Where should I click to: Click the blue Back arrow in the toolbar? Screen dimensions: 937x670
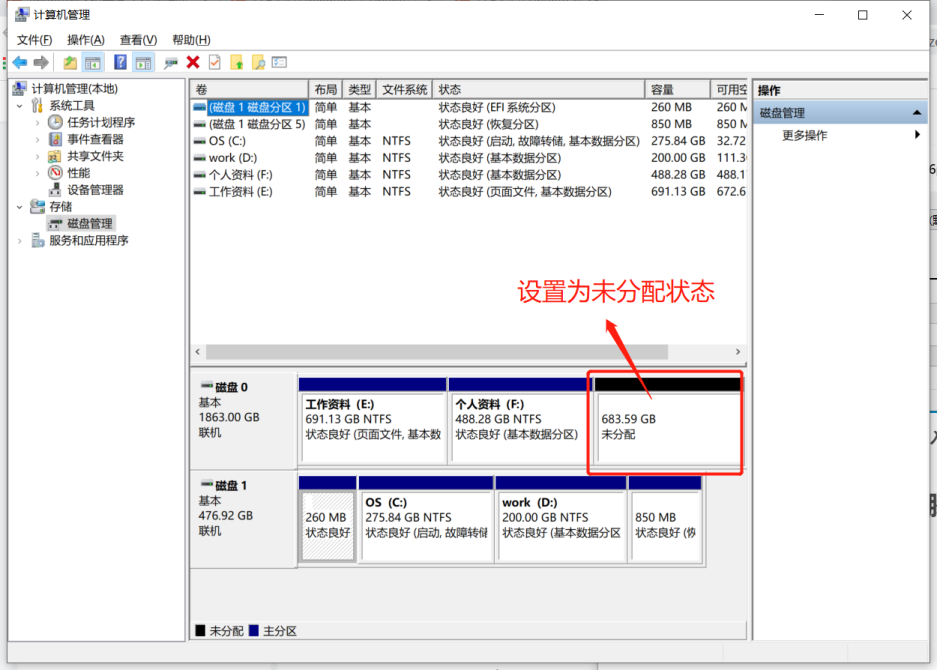tap(20, 62)
